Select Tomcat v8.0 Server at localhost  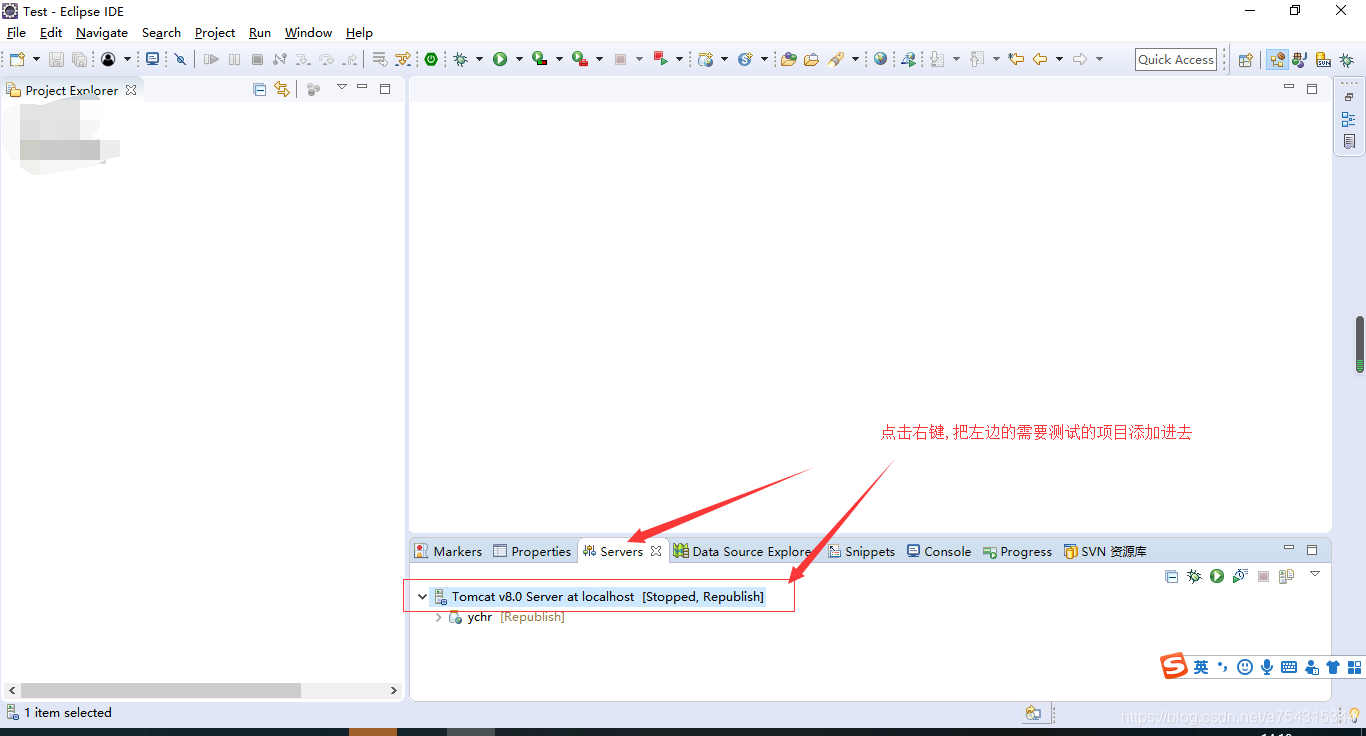(598, 597)
